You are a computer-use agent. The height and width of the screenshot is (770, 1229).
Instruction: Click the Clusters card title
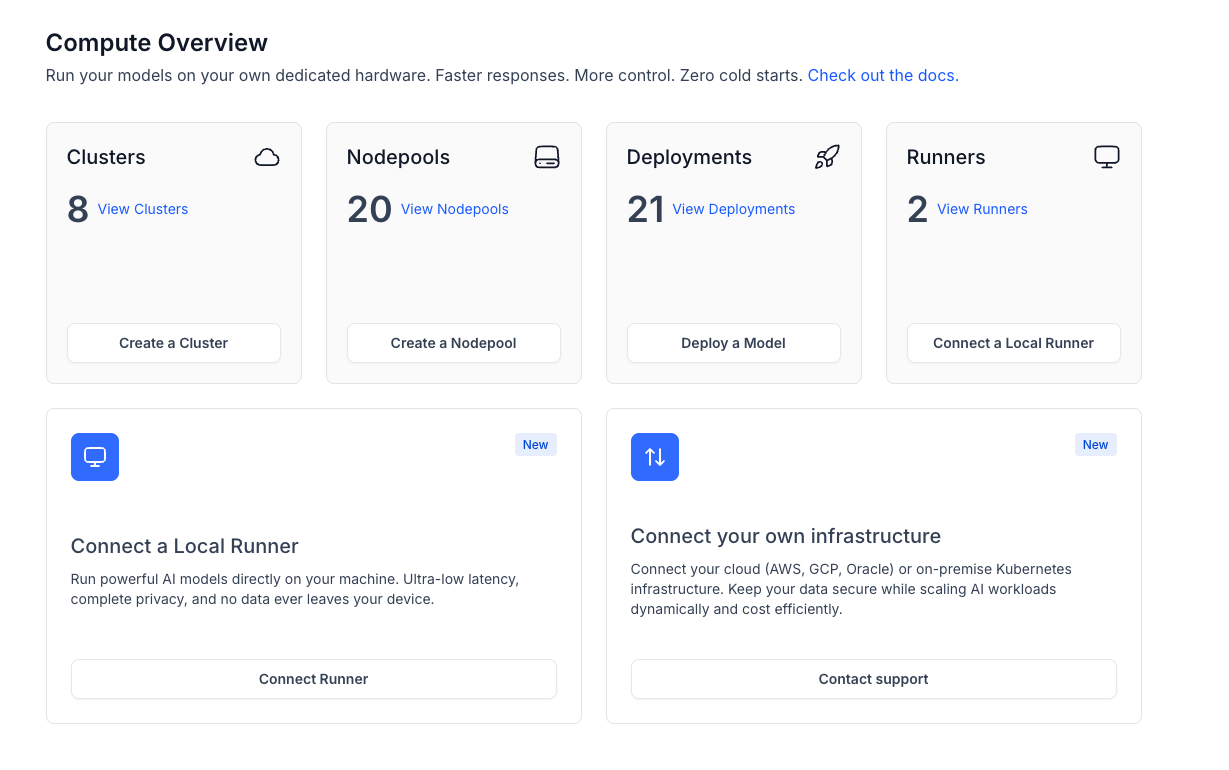pos(106,157)
